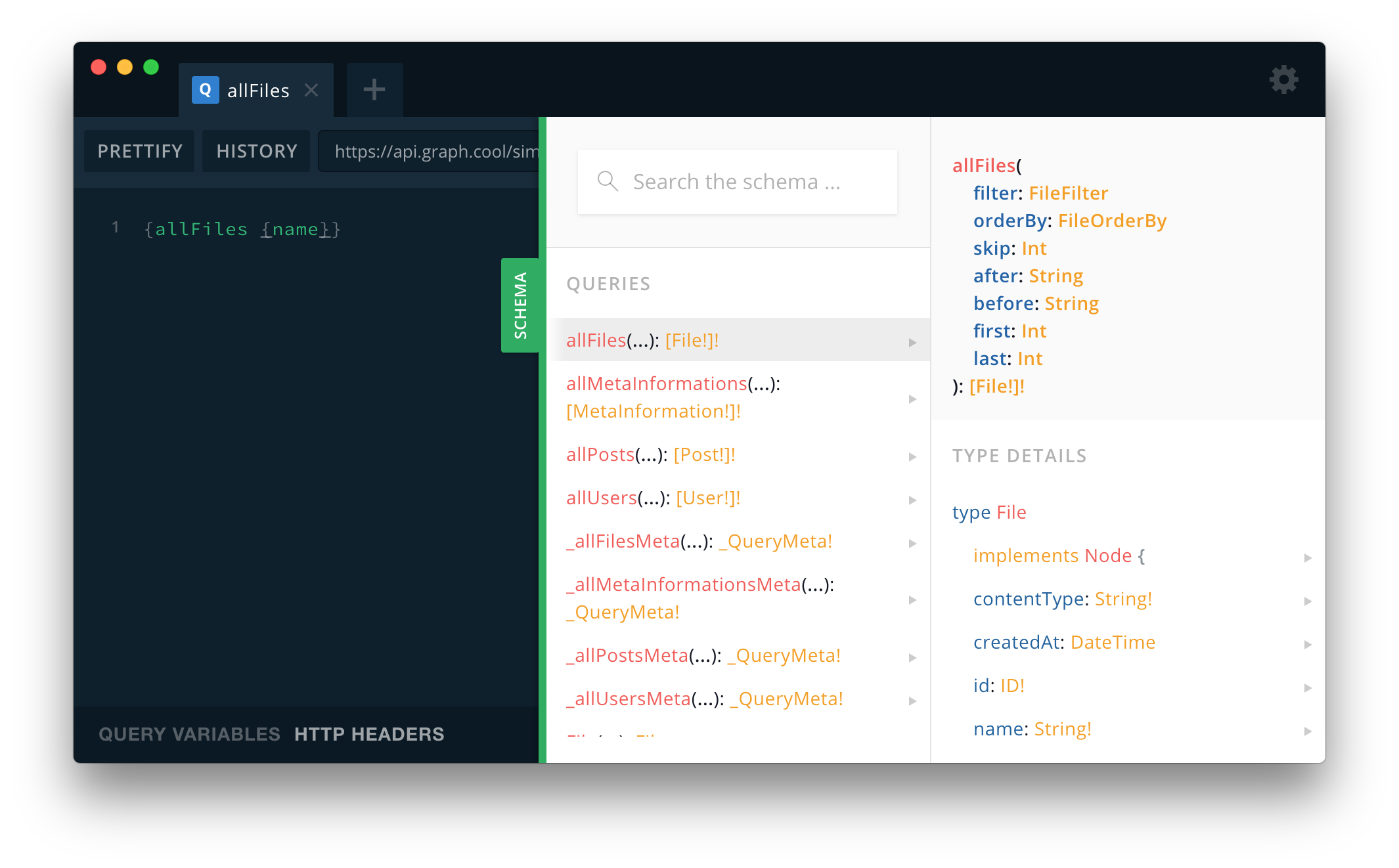Expand the allPosts query arrow

coord(912,456)
